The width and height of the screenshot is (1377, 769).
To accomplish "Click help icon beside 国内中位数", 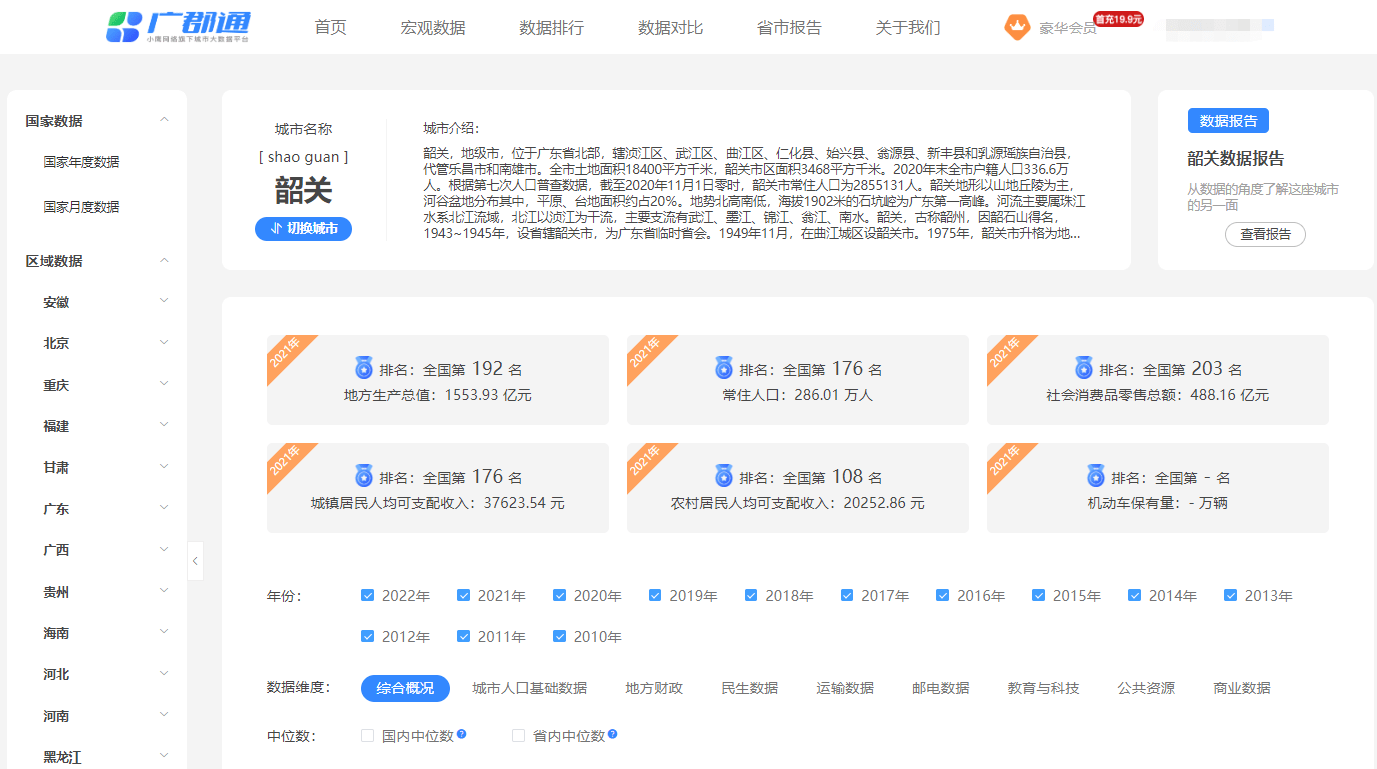I will point(462,735).
